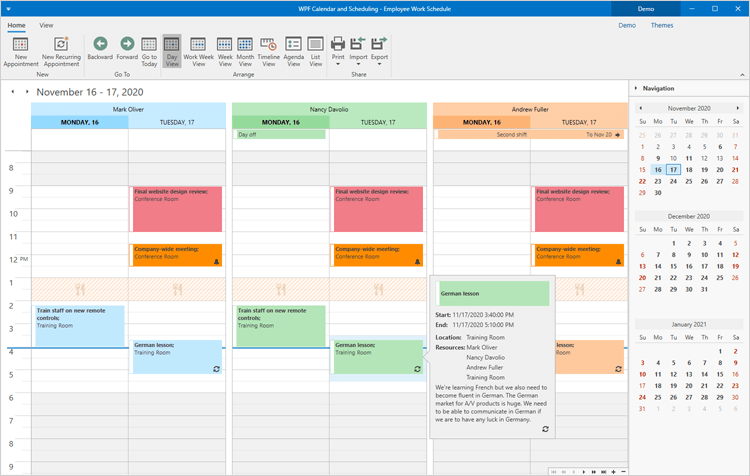Open Mark Oliver's German lesson appointment
The width and height of the screenshot is (750, 476).
tap(176, 357)
